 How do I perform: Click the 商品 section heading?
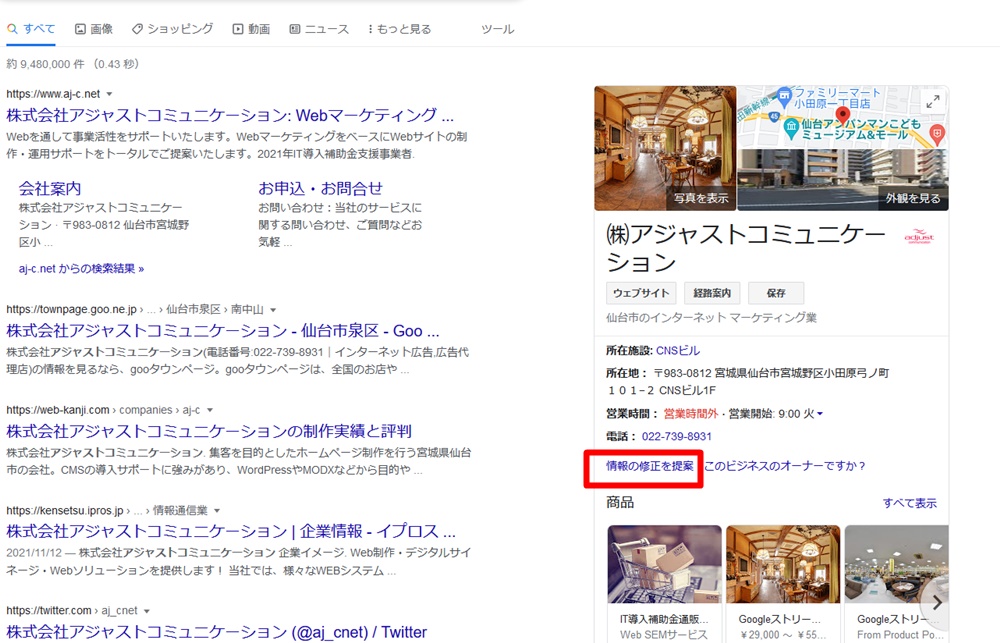click(x=620, y=503)
